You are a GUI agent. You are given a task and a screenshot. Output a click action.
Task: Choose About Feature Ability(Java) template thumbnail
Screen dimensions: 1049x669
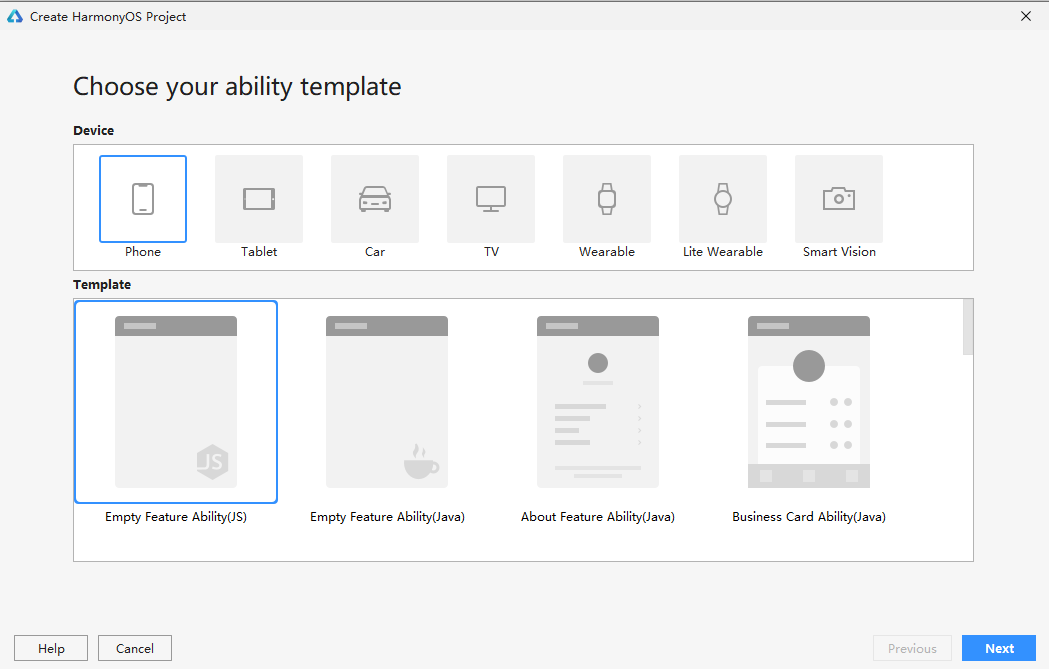coord(598,402)
